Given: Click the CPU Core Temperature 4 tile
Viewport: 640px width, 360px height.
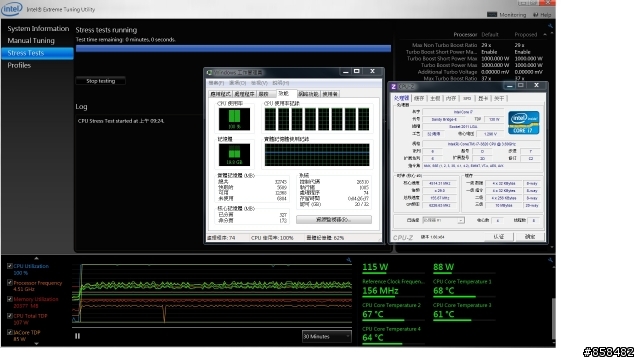Looking at the screenshot, I should pyautogui.click(x=393, y=335).
